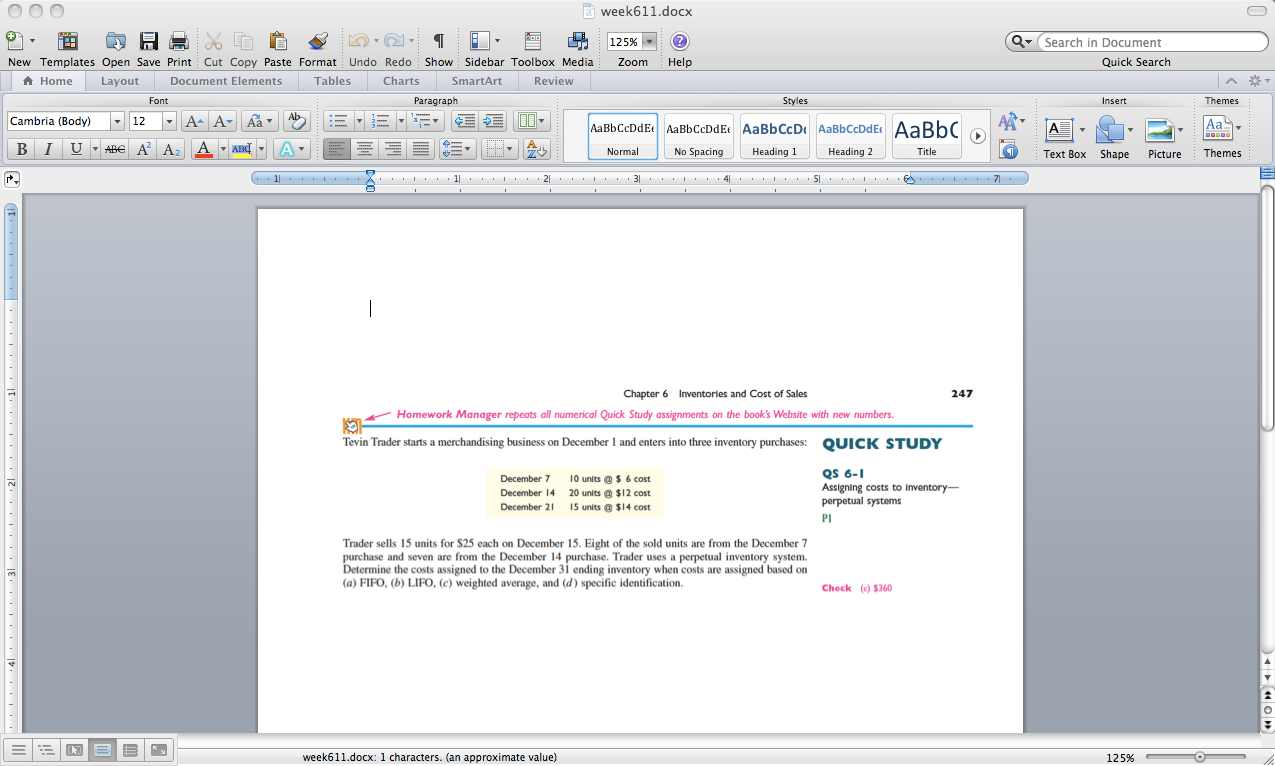Switch to the SmartArt tab
This screenshot has width=1275, height=766.
click(477, 81)
